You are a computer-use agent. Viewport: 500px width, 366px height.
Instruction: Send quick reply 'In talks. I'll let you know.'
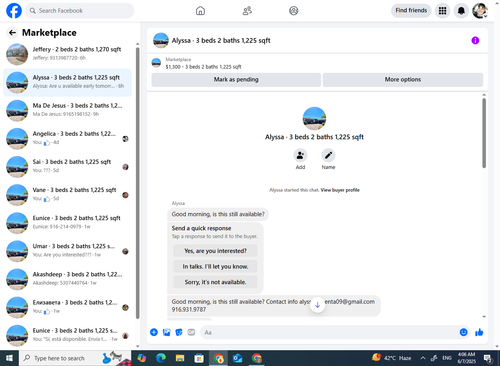point(215,266)
